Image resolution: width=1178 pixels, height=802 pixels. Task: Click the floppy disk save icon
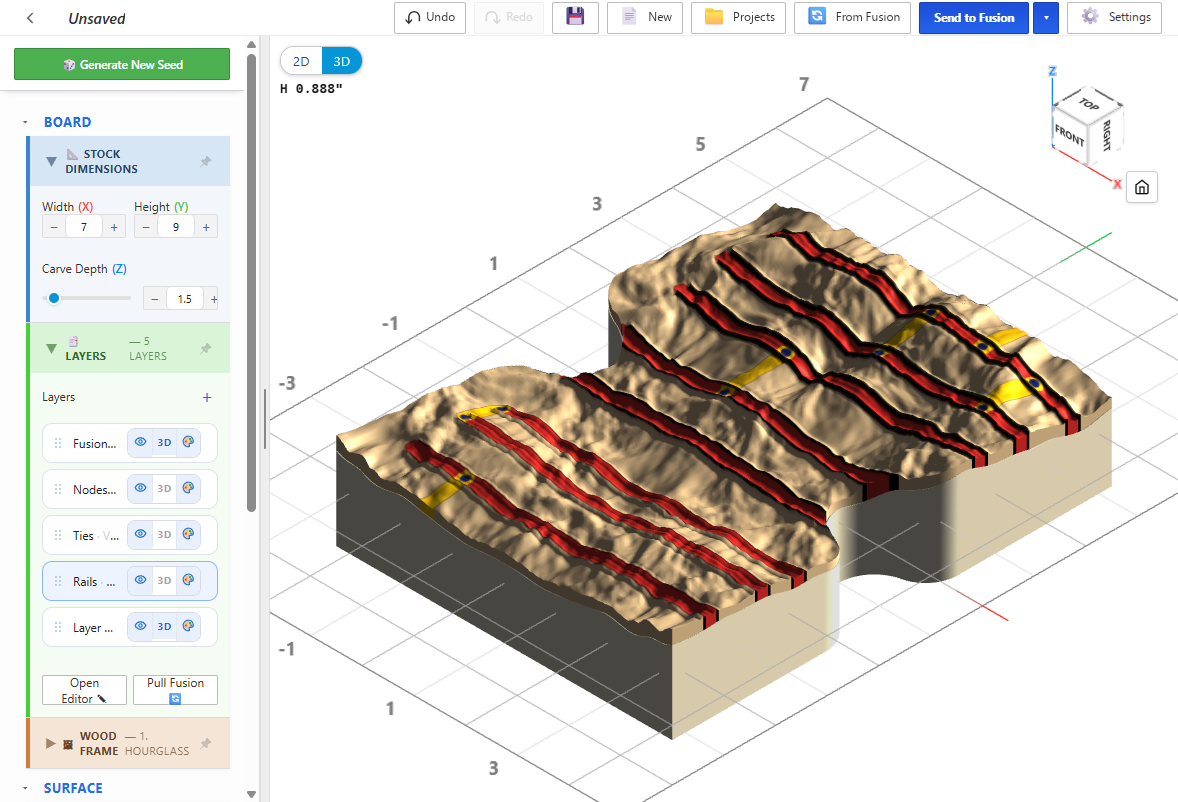575,17
